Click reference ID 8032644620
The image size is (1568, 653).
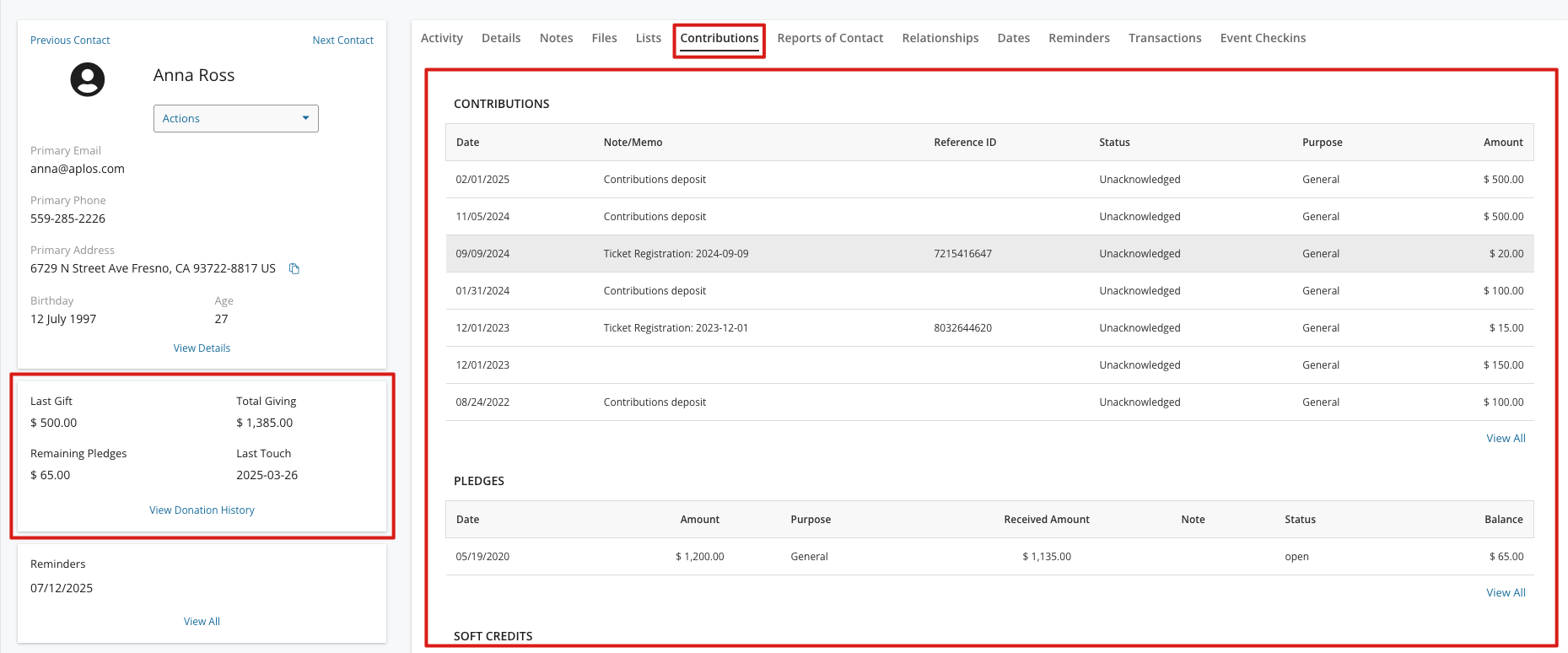point(963,328)
